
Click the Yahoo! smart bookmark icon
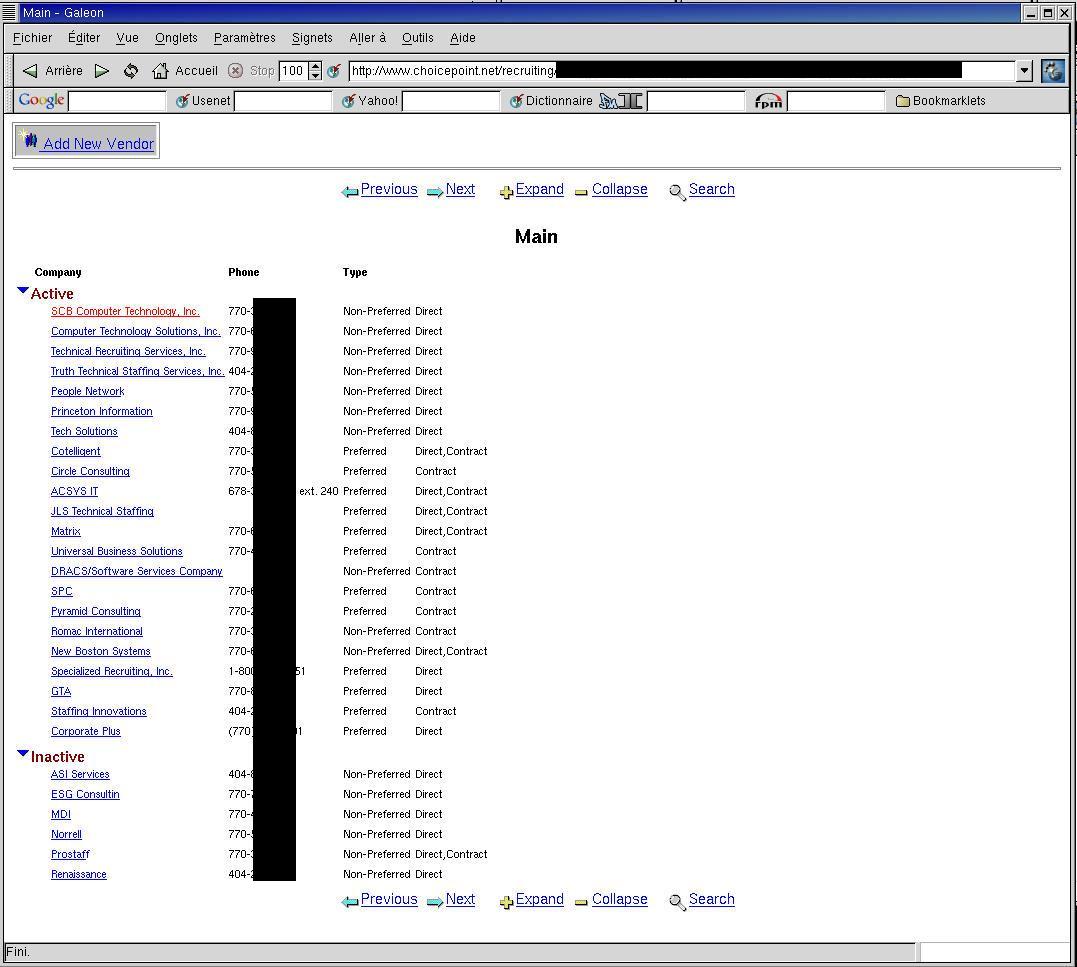[x=349, y=101]
